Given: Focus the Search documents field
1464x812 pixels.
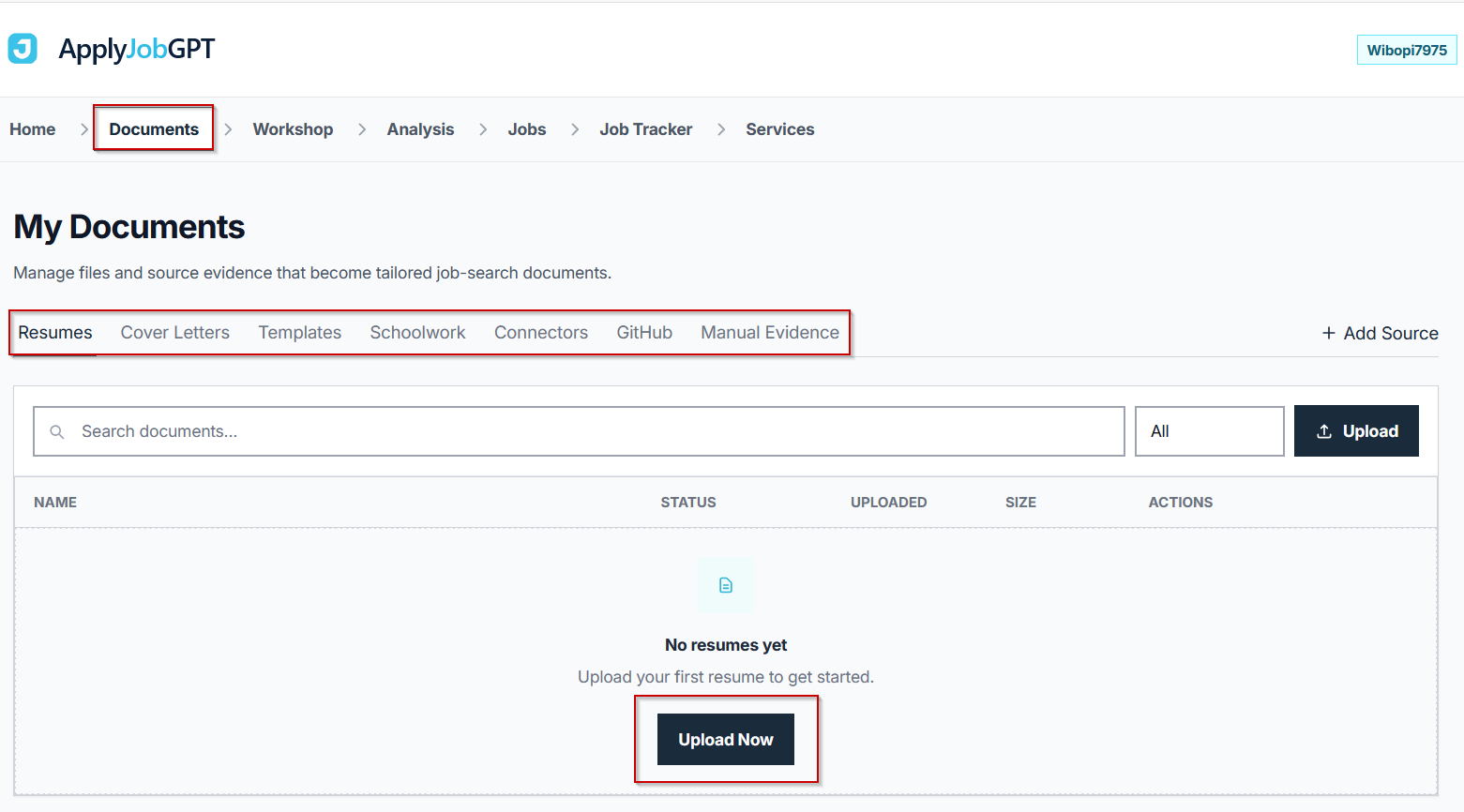Looking at the screenshot, I should [x=579, y=431].
